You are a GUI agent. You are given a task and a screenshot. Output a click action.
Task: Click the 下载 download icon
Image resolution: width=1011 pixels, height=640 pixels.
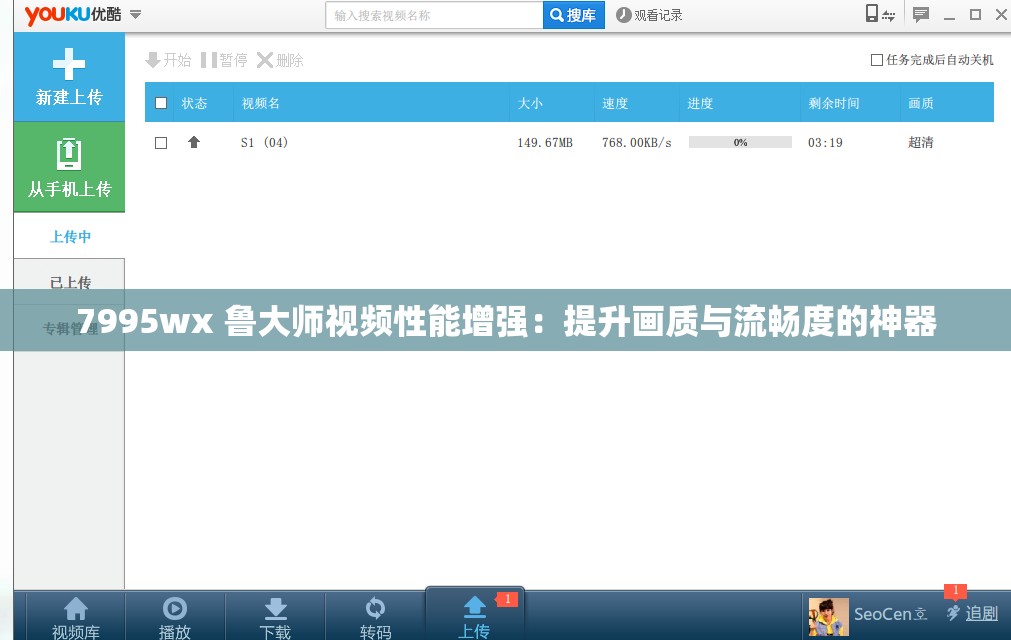(x=274, y=615)
